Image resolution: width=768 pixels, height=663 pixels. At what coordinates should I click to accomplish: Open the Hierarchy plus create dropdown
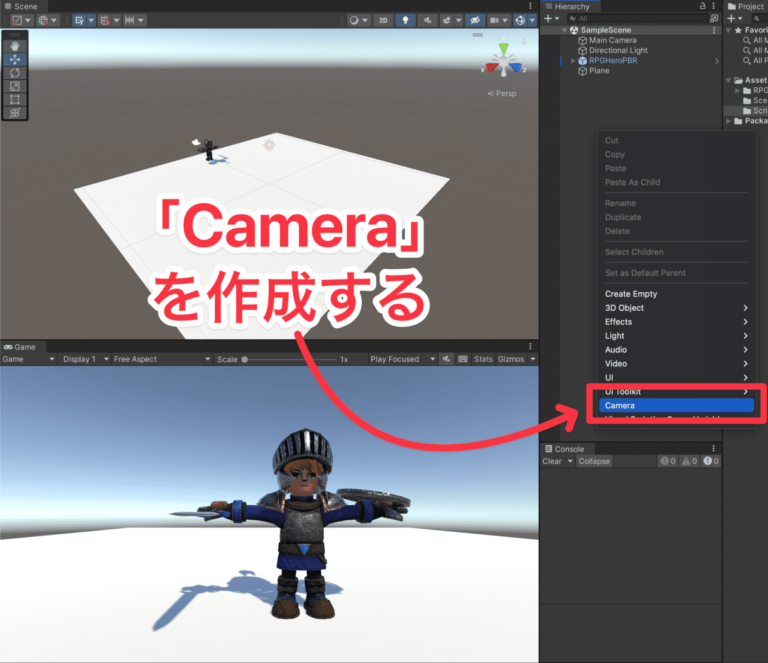point(552,18)
